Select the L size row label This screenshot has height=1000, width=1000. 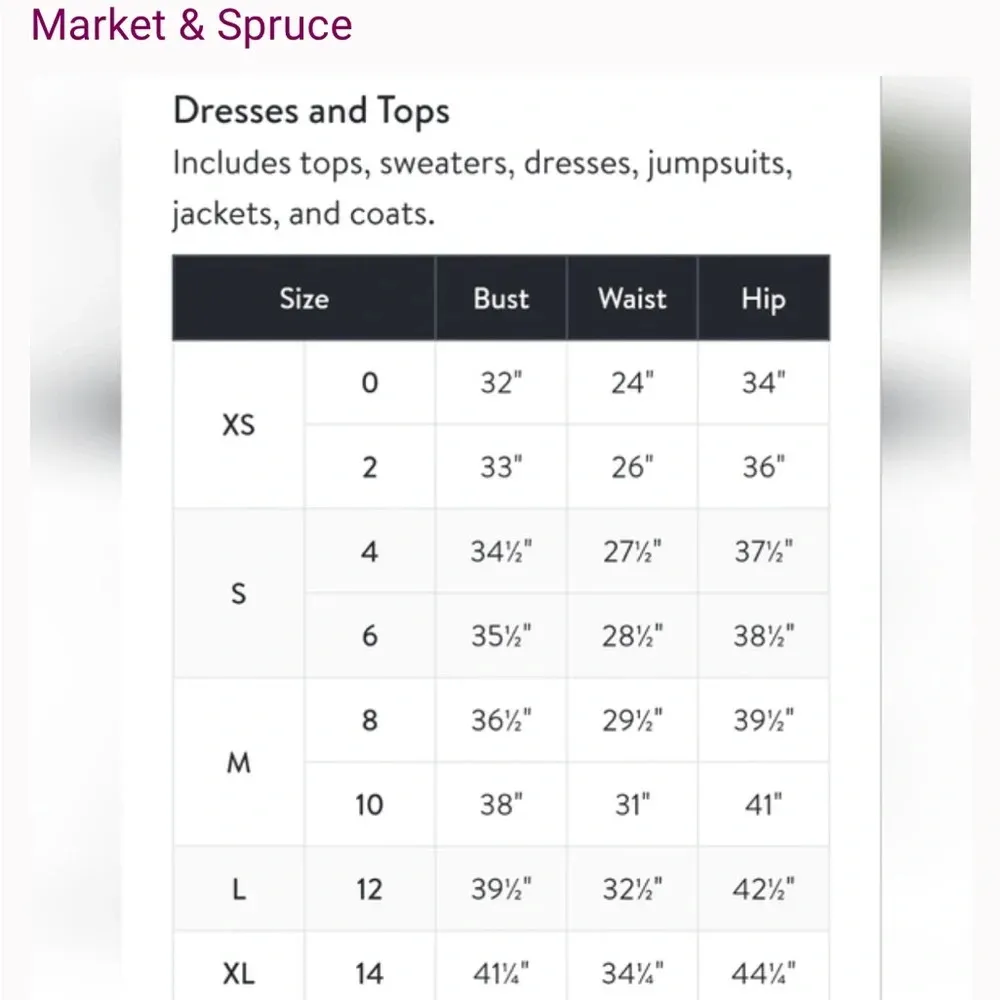point(238,889)
